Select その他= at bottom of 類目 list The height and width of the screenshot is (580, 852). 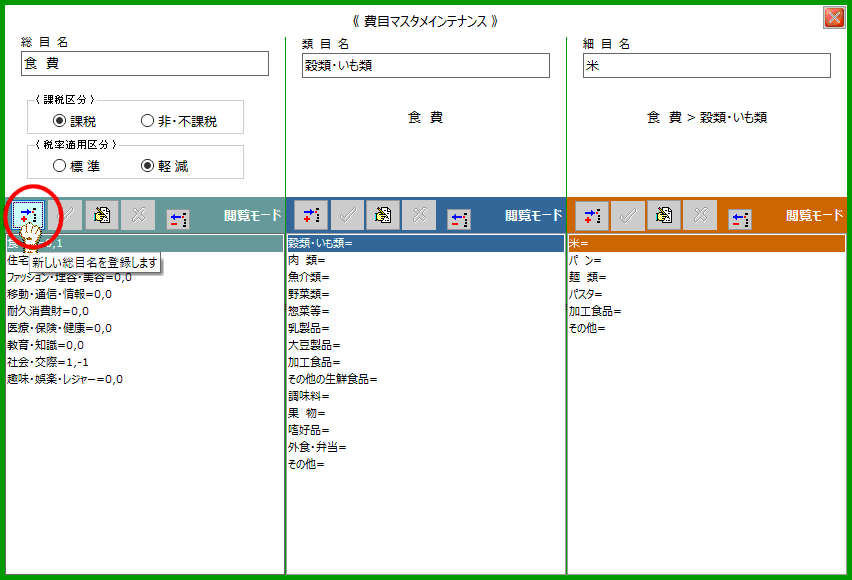pyautogui.click(x=426, y=464)
